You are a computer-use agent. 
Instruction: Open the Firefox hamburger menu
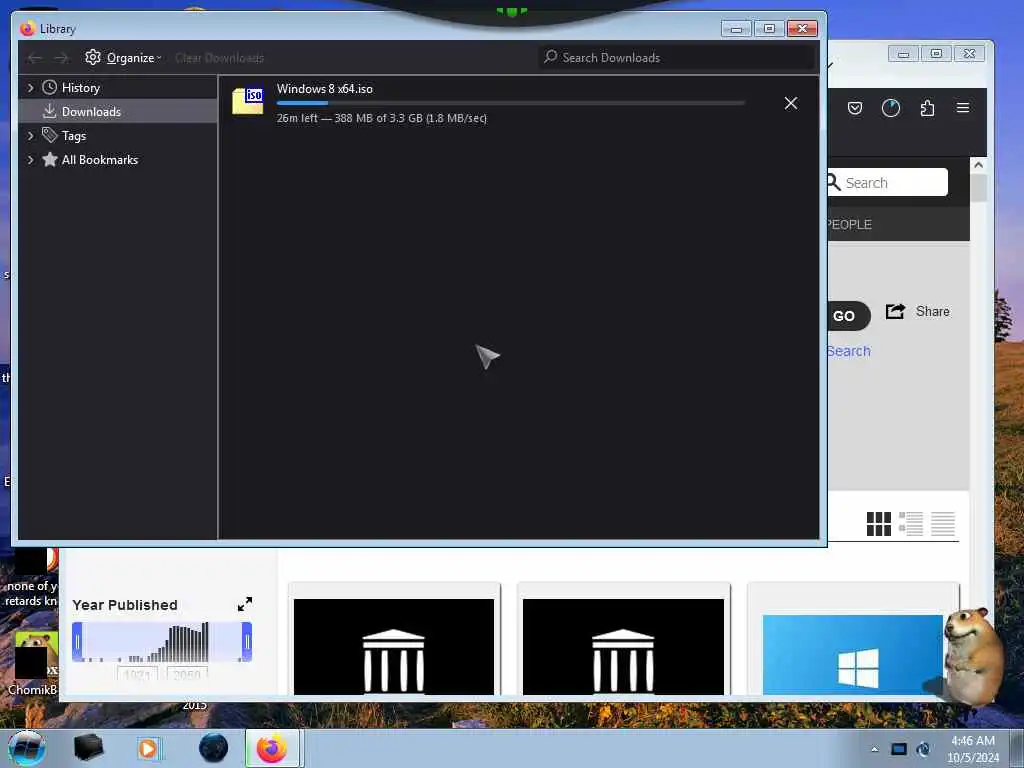[963, 108]
